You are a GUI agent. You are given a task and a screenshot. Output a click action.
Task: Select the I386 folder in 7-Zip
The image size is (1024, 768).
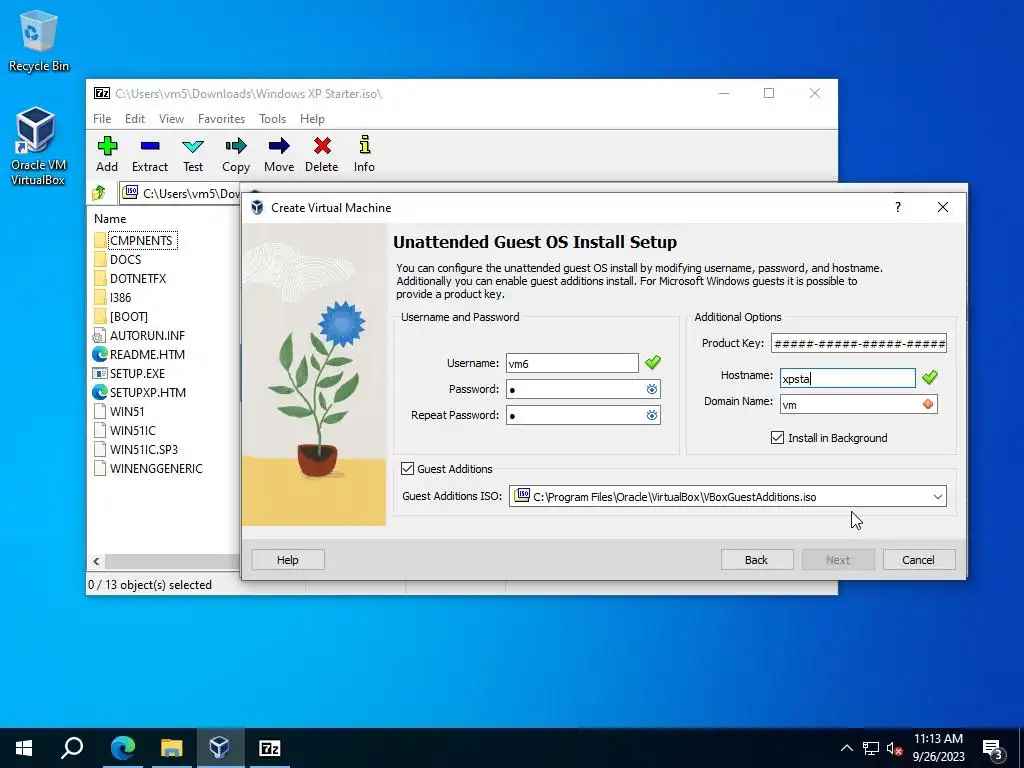[x=120, y=297]
